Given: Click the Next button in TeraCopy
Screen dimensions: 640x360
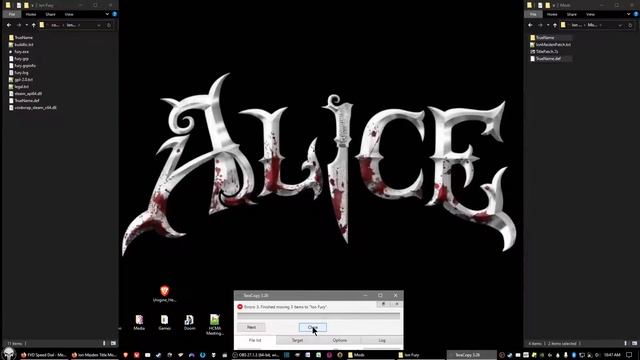Looking at the screenshot, I should (x=251, y=327).
